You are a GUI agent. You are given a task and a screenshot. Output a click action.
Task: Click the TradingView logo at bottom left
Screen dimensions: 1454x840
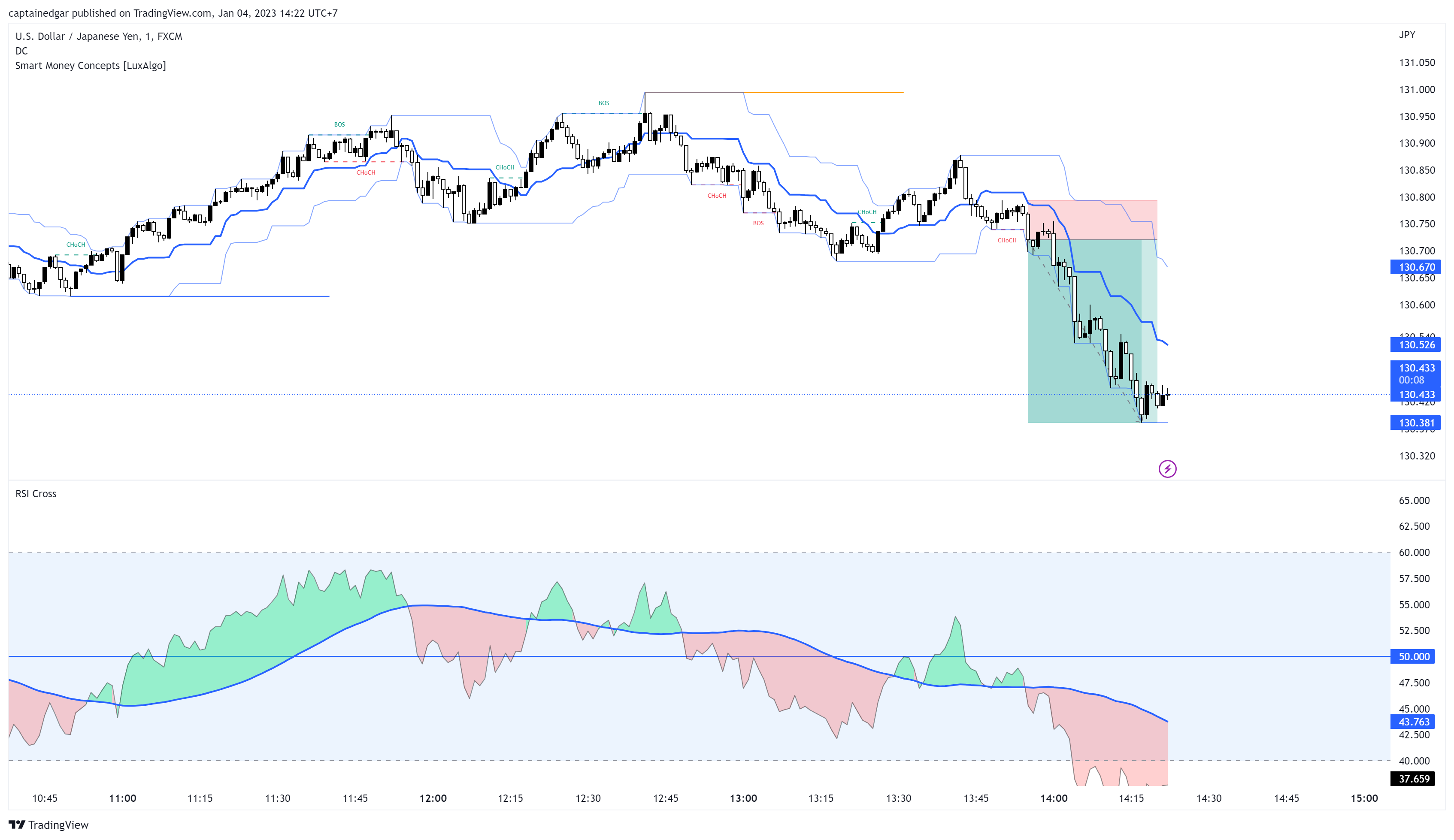click(x=48, y=825)
